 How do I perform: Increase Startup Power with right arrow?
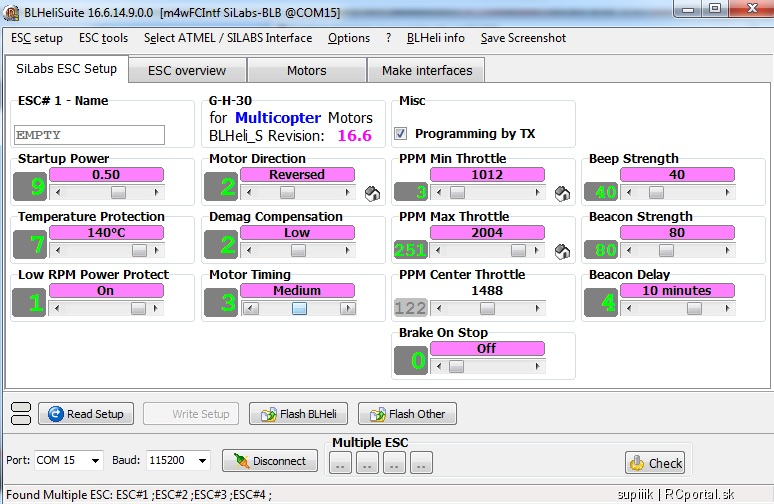tap(157, 193)
